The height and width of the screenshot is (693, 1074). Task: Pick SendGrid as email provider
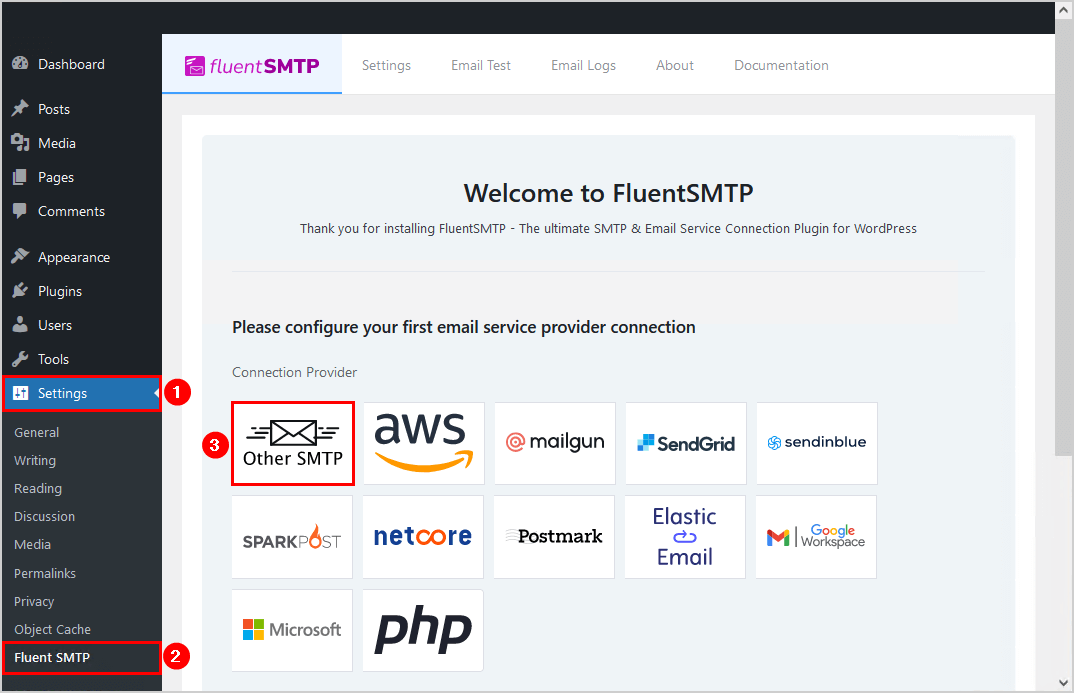[686, 444]
